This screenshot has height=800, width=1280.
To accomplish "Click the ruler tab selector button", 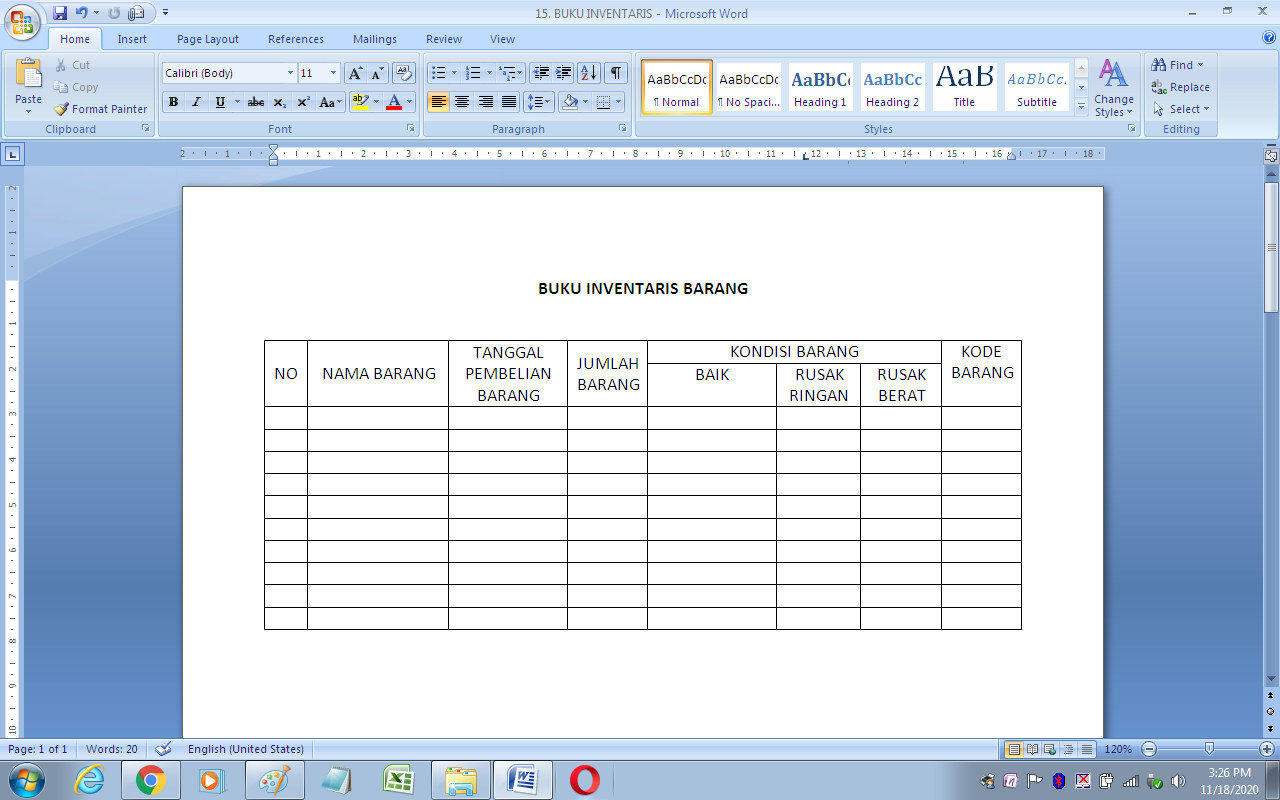I will [x=12, y=154].
